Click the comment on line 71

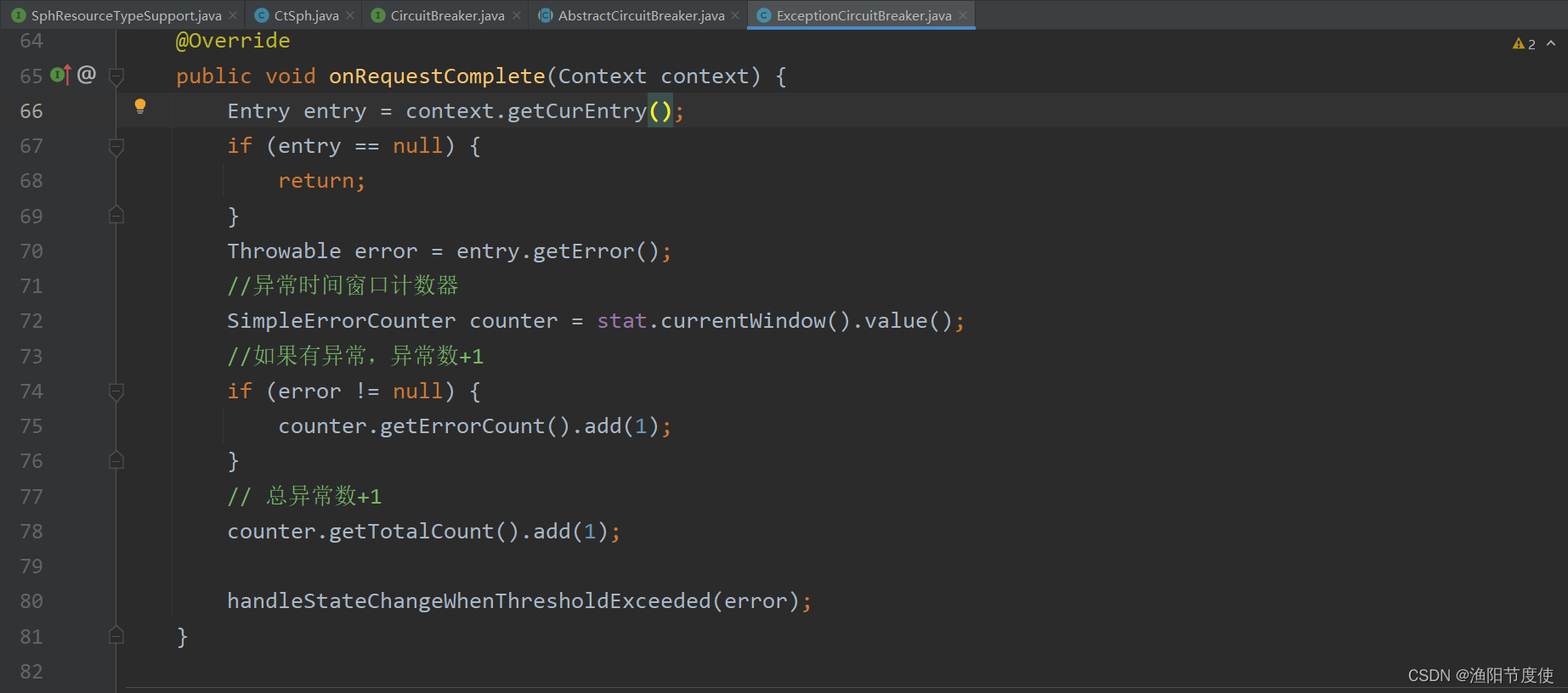pyautogui.click(x=343, y=285)
